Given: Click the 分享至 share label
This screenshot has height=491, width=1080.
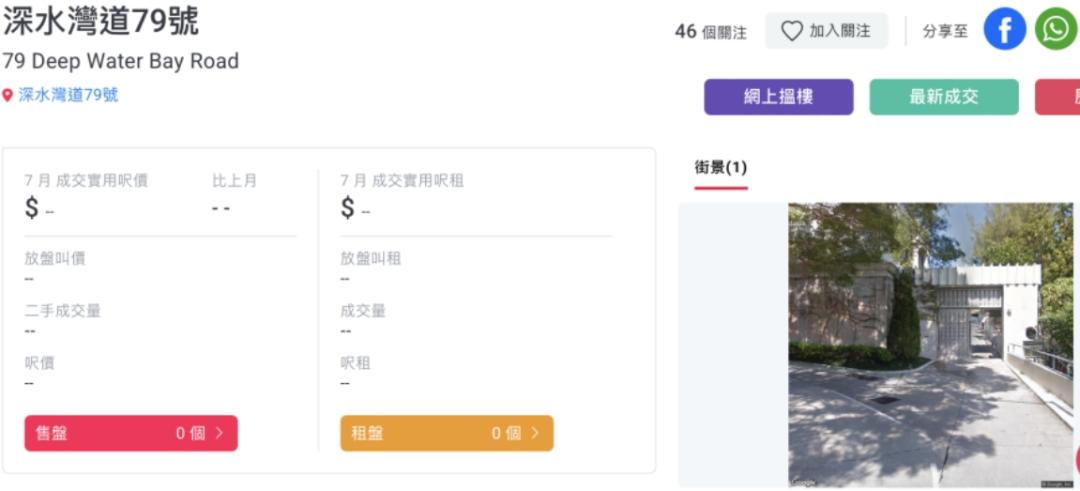Looking at the screenshot, I should 944,31.
